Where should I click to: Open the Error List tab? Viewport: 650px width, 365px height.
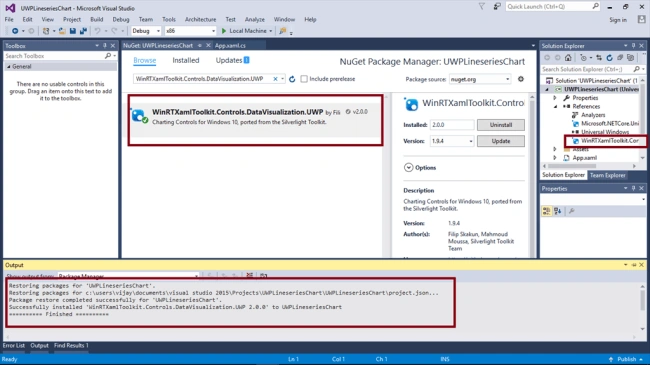click(14, 346)
